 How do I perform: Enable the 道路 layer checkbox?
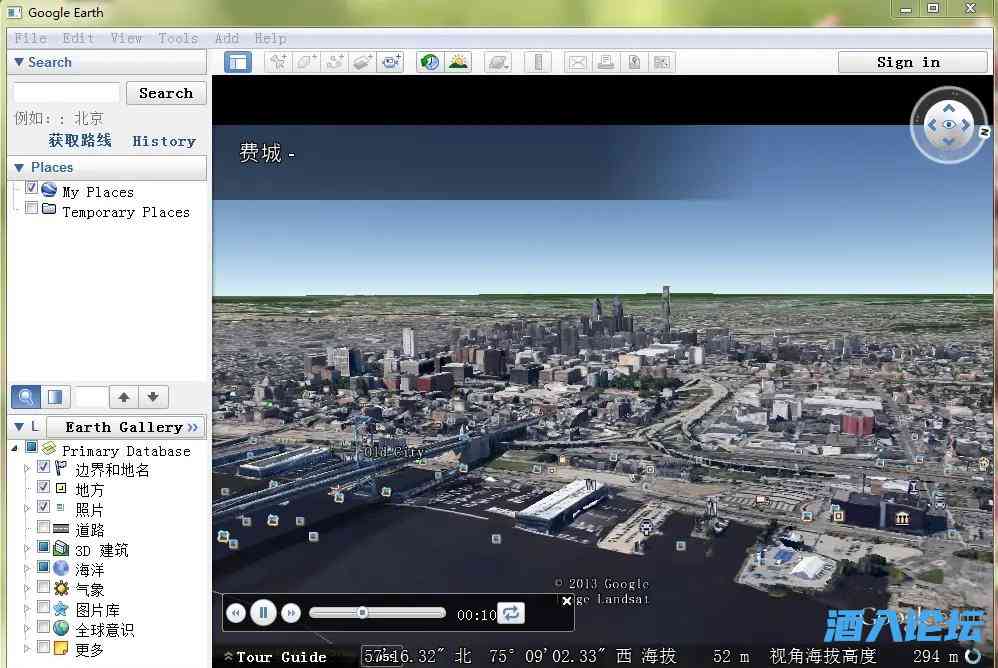pyautogui.click(x=44, y=528)
